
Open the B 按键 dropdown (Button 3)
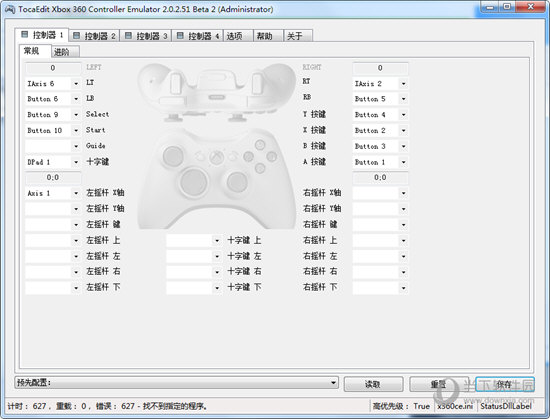pyautogui.click(x=380, y=146)
